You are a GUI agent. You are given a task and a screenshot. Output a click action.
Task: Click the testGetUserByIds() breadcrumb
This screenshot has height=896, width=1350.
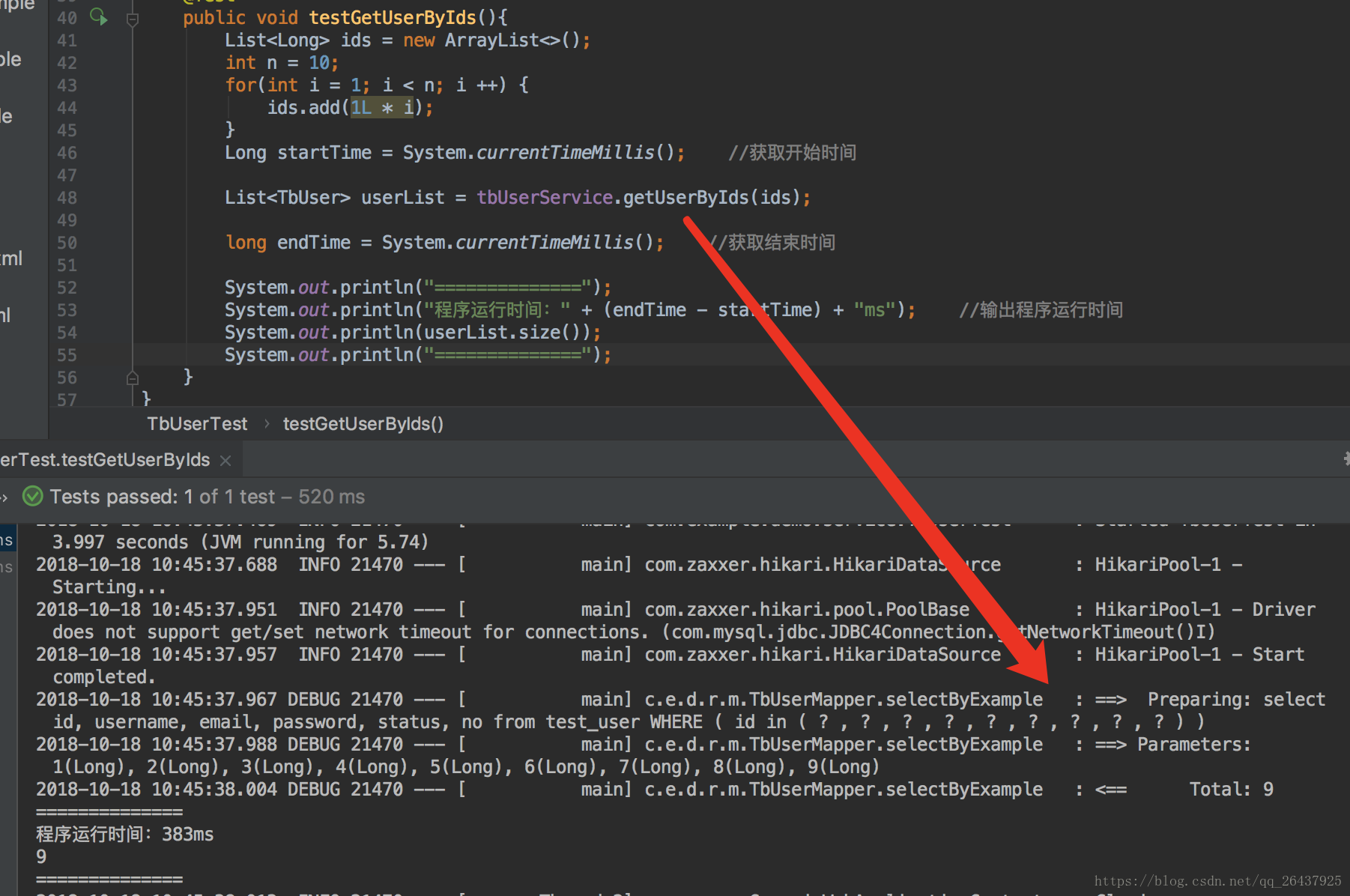click(x=363, y=424)
